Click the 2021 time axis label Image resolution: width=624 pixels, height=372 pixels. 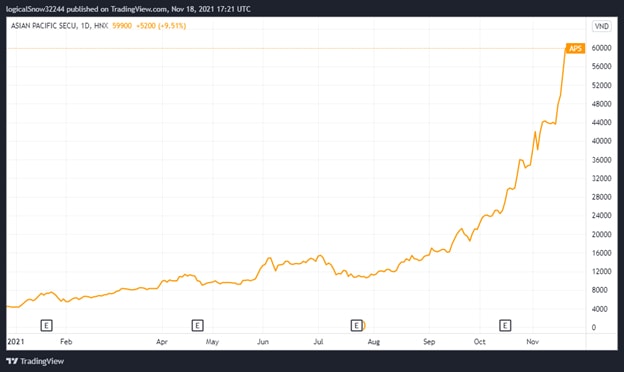tap(16, 341)
